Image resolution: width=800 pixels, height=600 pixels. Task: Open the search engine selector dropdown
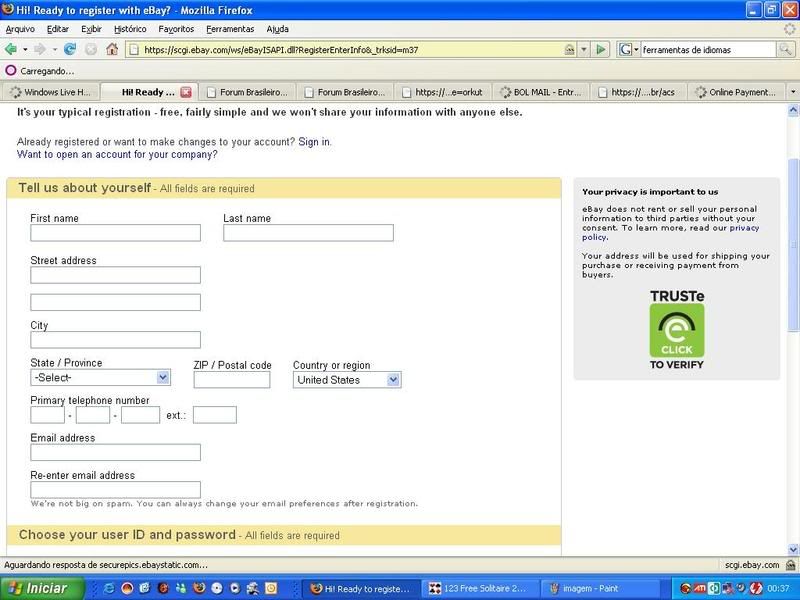point(636,49)
